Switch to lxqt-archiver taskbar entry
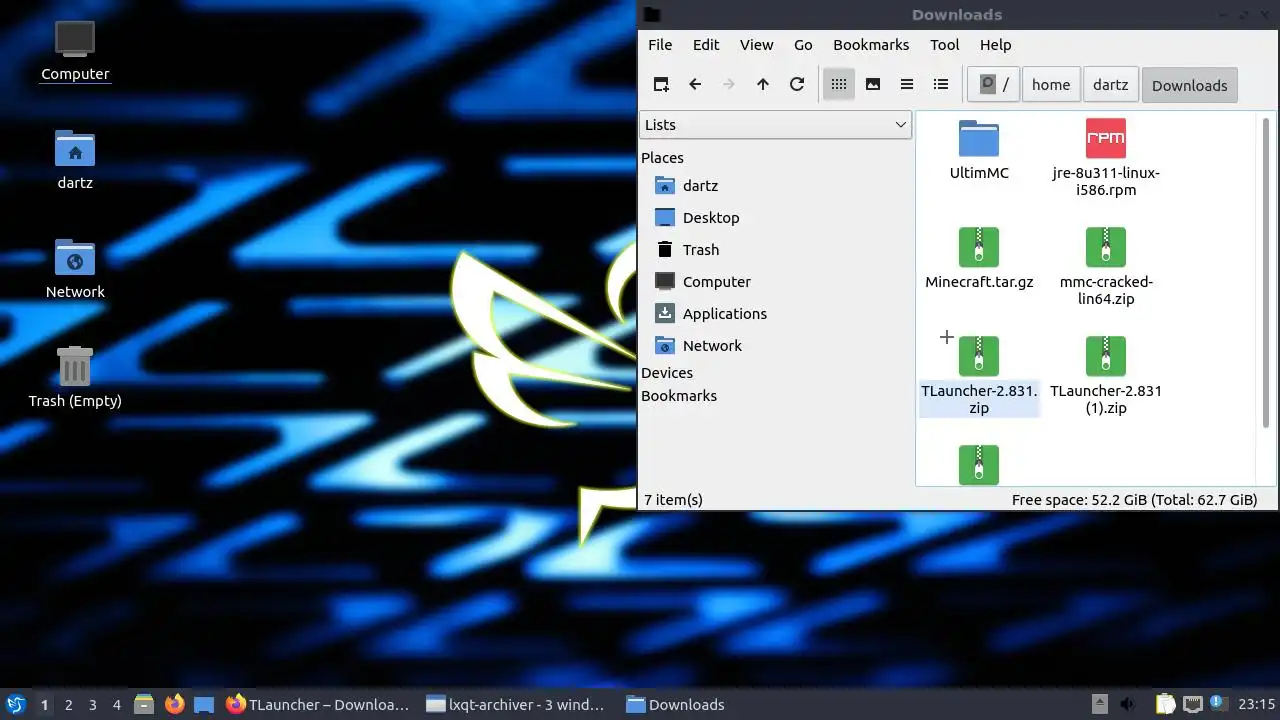This screenshot has width=1280, height=720. 517,704
